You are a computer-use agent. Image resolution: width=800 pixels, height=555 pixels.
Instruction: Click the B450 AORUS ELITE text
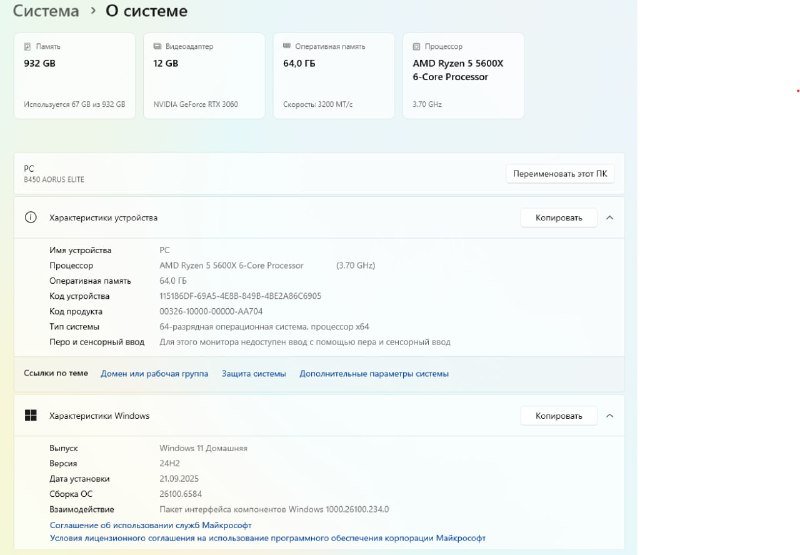pos(54,180)
